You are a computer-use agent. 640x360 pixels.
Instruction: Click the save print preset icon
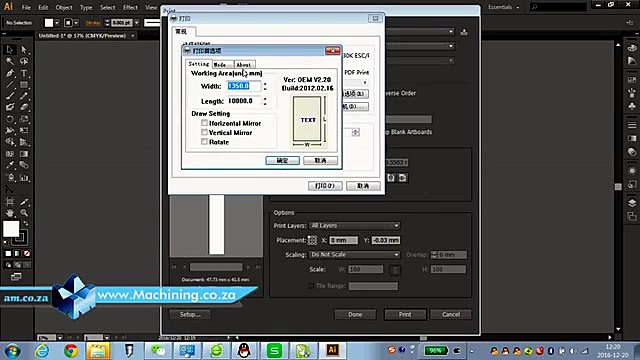point(464,32)
